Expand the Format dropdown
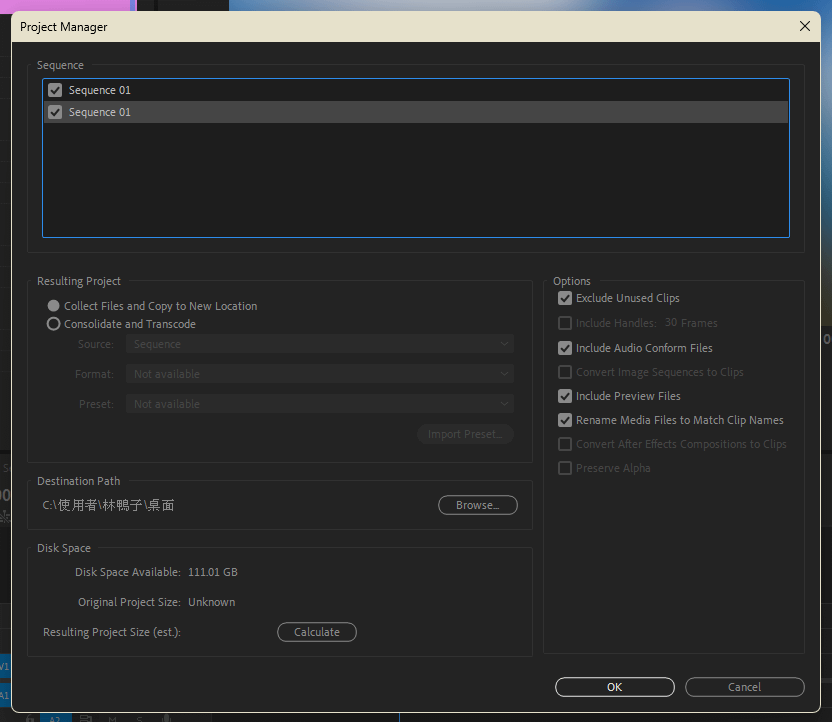Image resolution: width=832 pixels, height=722 pixels. [319, 374]
